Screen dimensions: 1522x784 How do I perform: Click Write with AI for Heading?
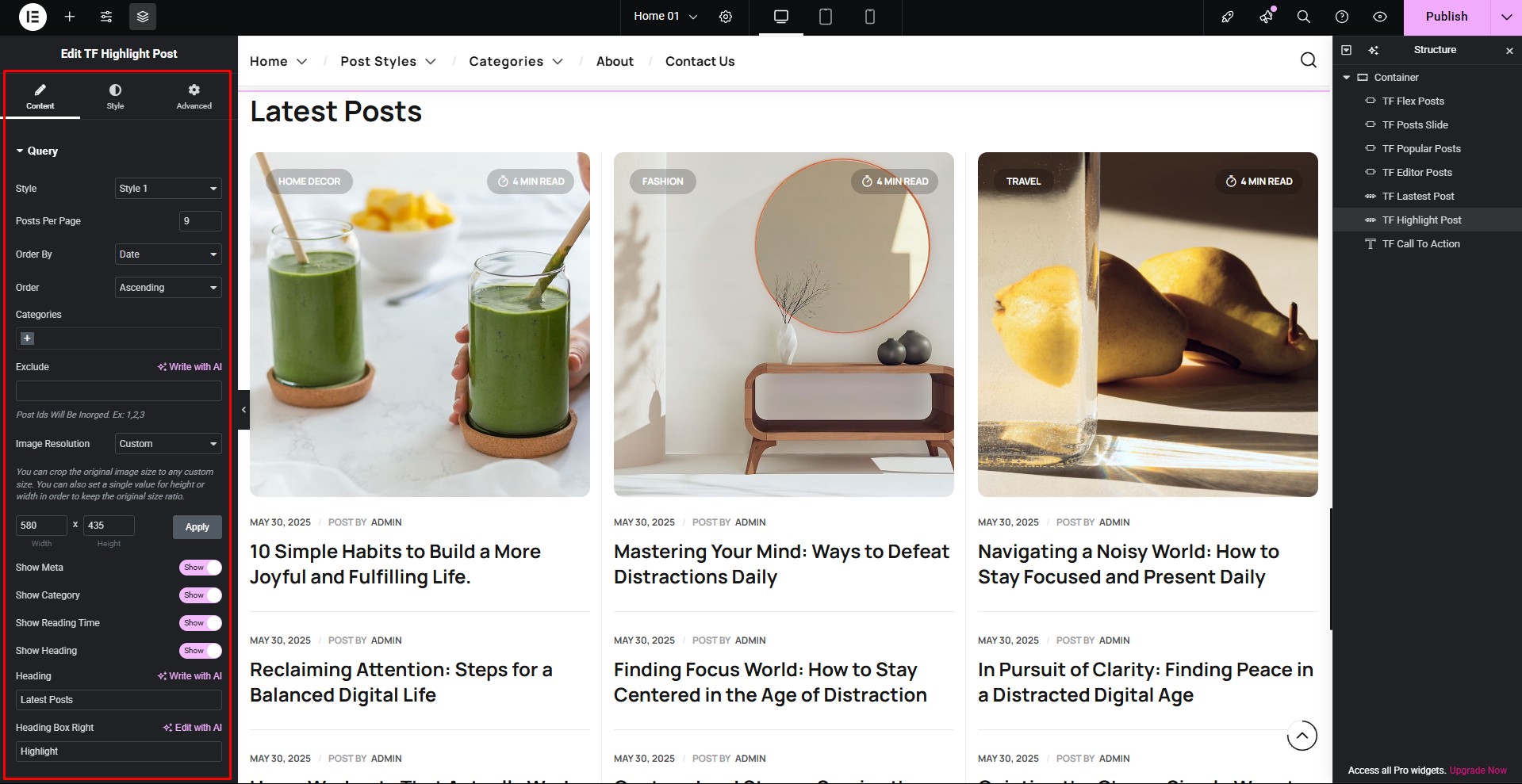coord(190,676)
